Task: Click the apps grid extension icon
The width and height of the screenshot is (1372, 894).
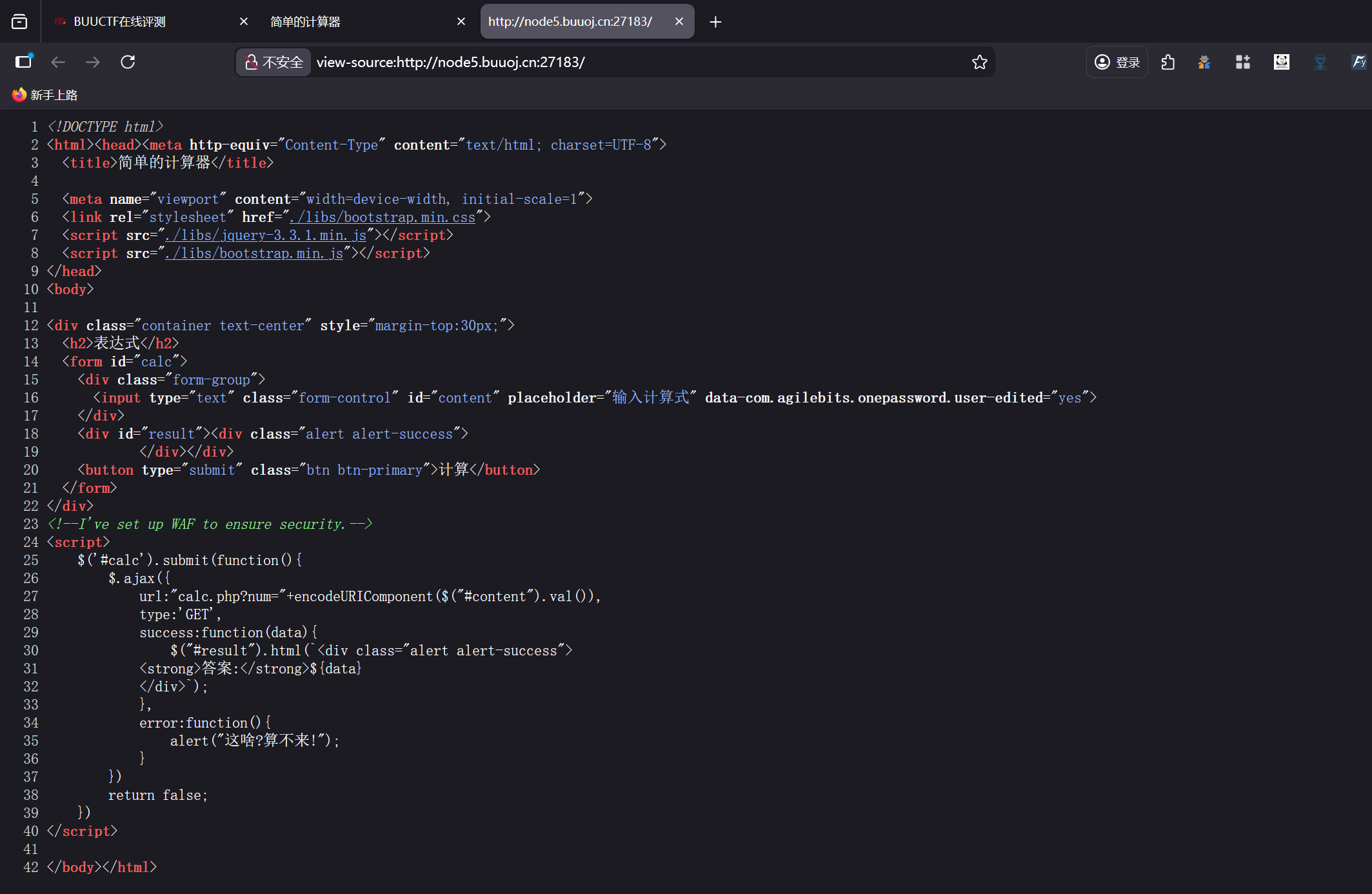Action: point(1242,62)
